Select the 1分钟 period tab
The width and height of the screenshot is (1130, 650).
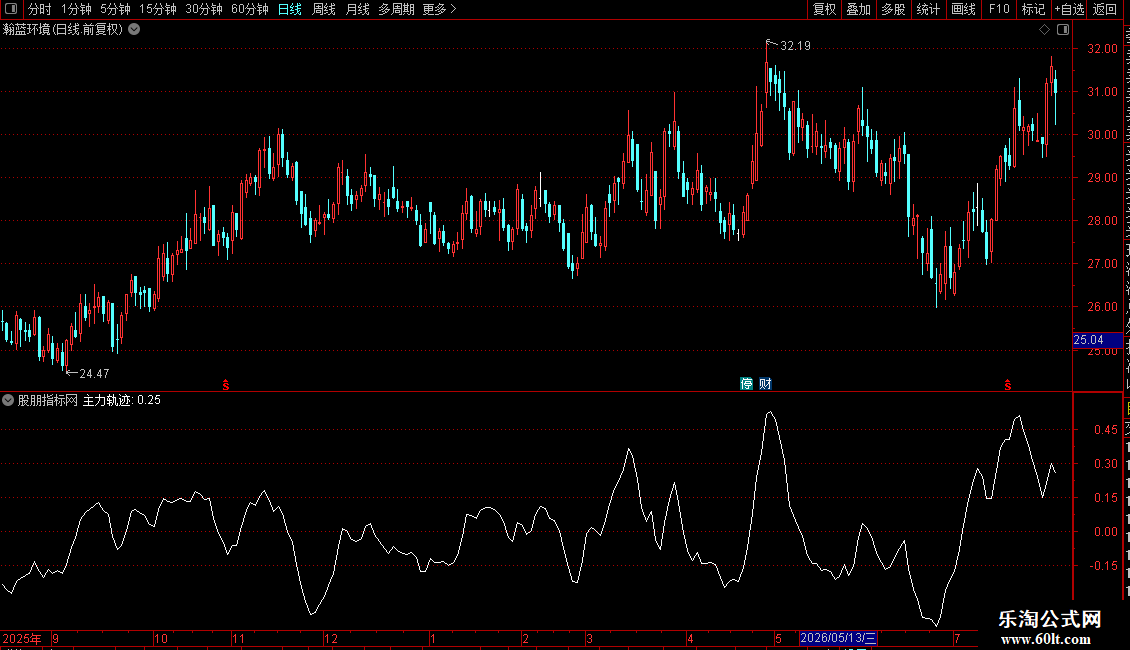coord(76,9)
